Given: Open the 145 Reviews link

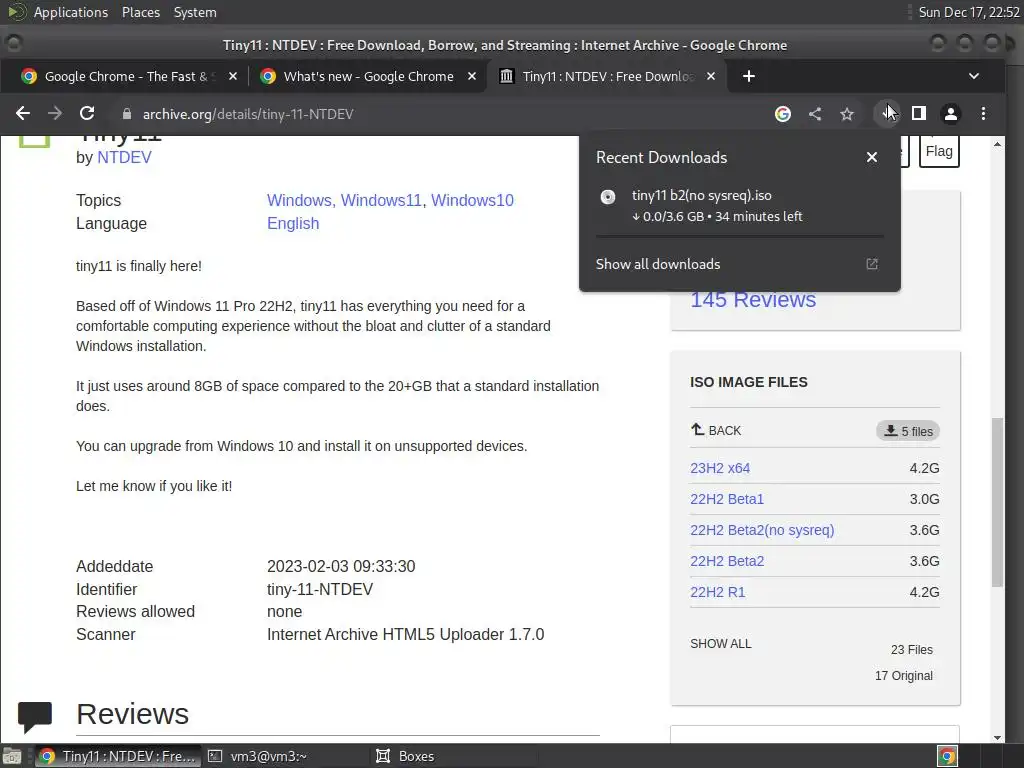Looking at the screenshot, I should [753, 299].
